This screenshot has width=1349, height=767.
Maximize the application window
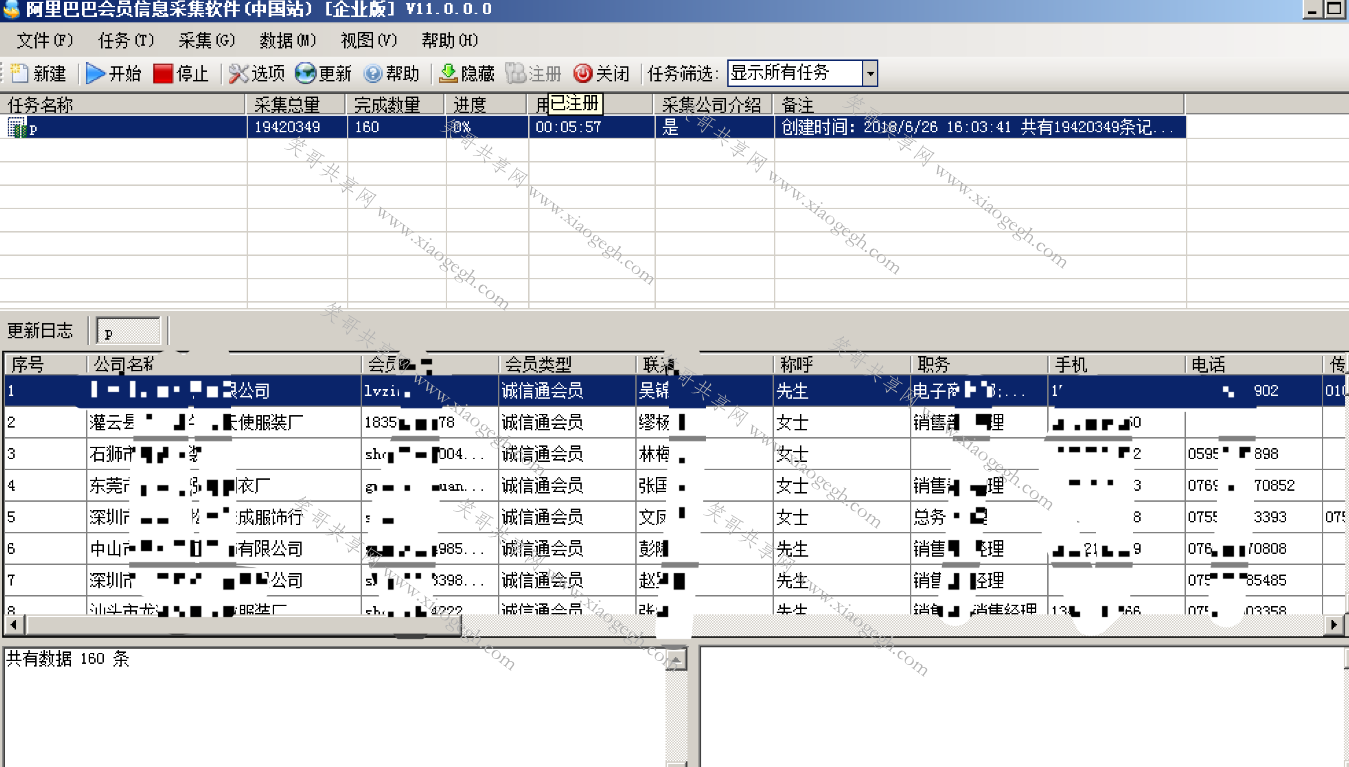click(1335, 8)
